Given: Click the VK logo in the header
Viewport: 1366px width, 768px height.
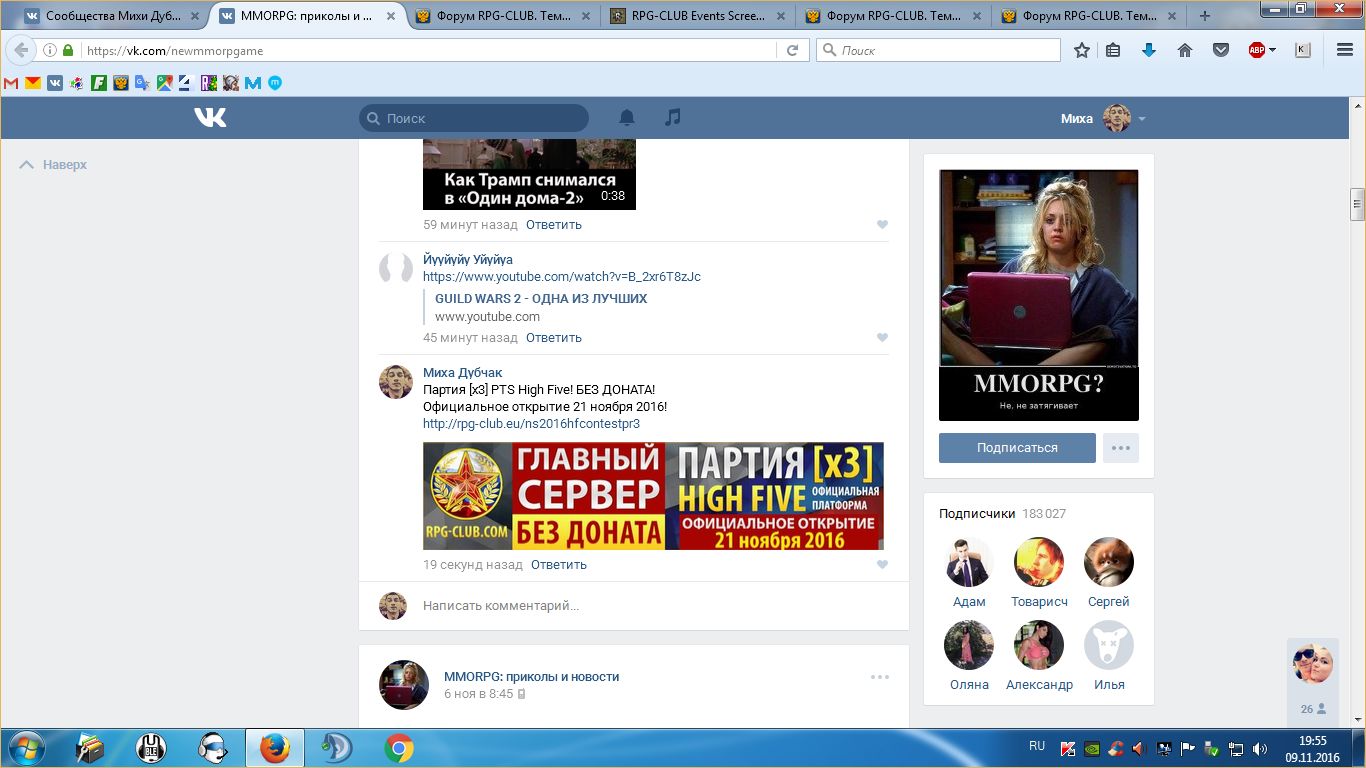Looking at the screenshot, I should pos(210,118).
